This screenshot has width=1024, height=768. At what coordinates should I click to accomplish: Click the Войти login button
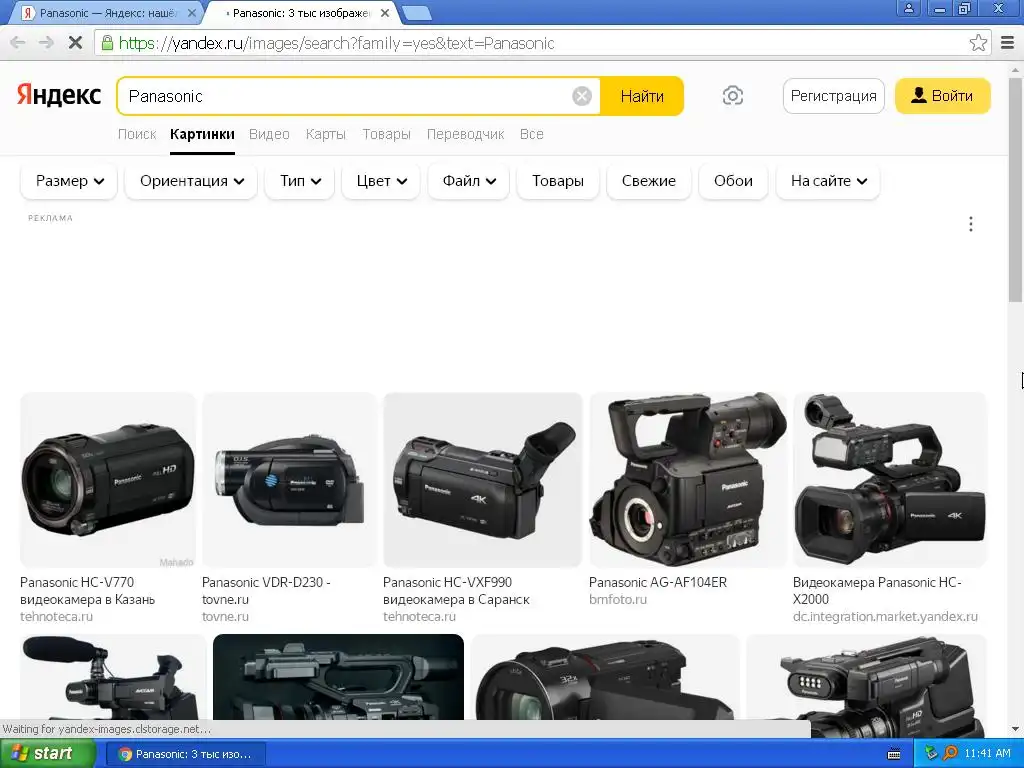(x=942, y=96)
